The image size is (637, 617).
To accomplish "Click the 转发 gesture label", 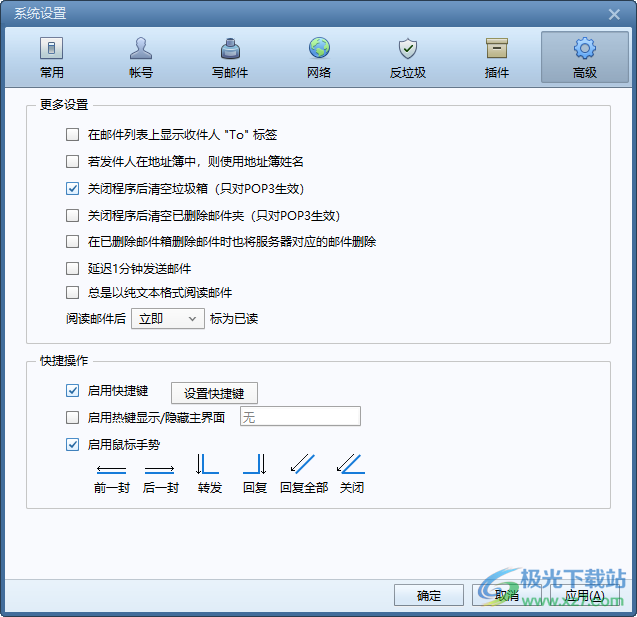I will 210,487.
